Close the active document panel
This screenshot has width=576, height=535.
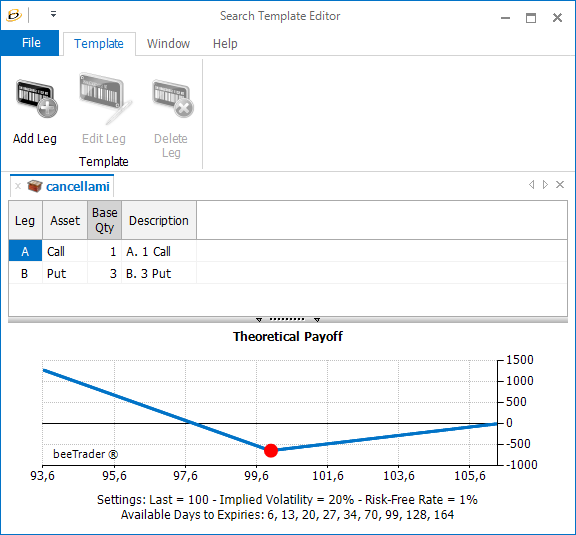point(560,184)
